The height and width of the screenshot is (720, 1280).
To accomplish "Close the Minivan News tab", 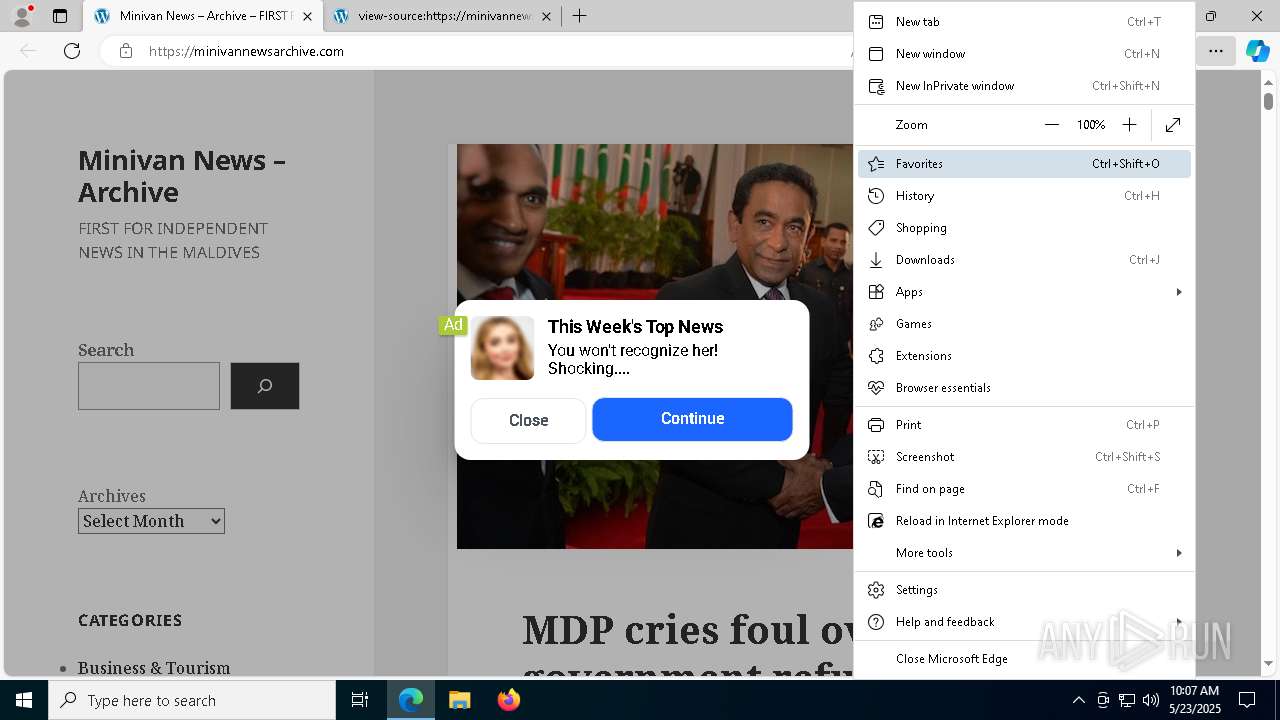I will tap(307, 16).
